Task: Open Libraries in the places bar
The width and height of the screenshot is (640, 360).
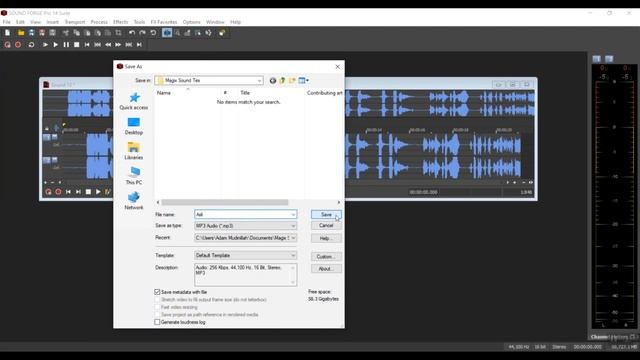Action: 134,151
